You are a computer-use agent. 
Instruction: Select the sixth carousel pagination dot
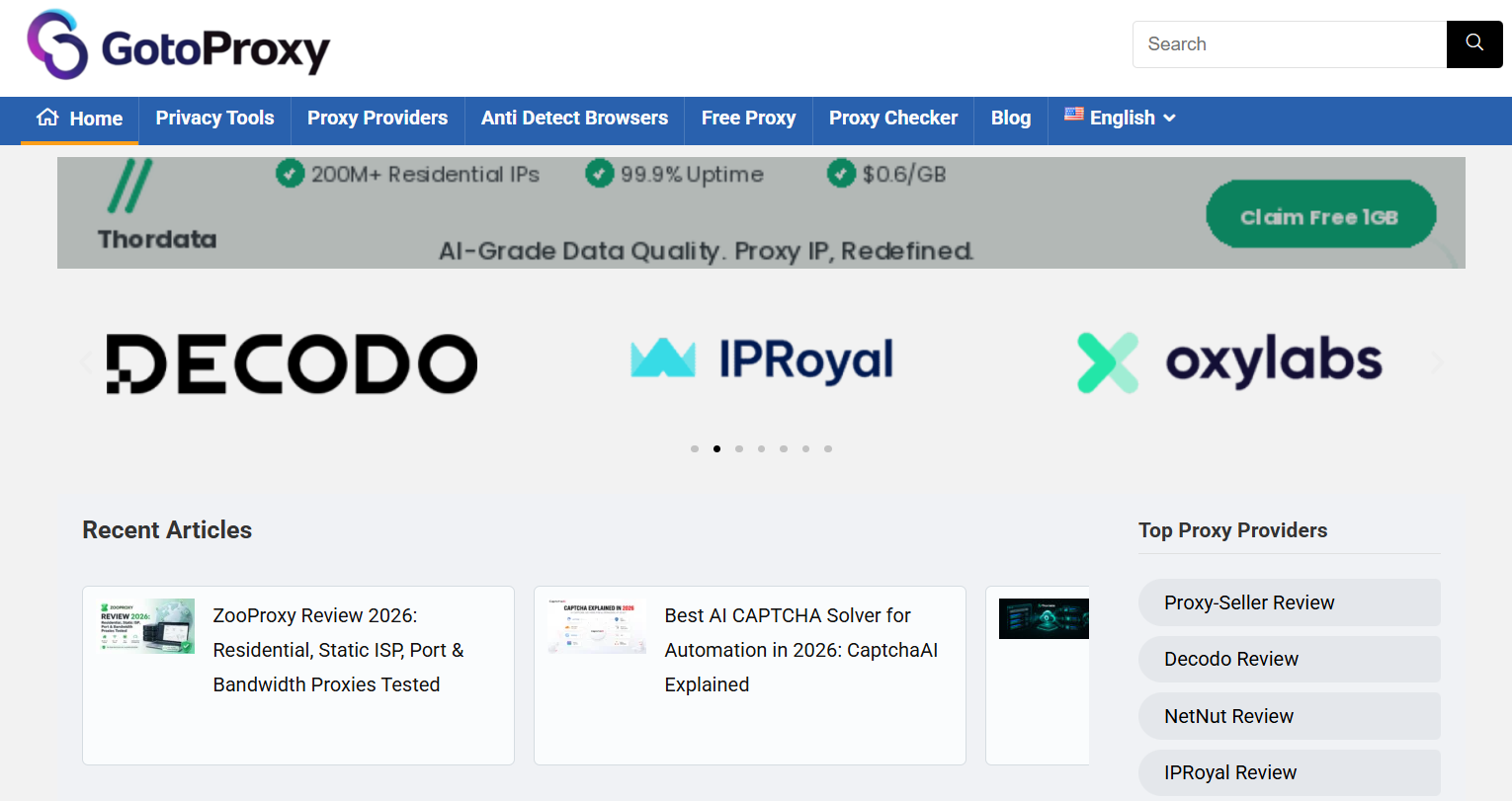click(805, 448)
